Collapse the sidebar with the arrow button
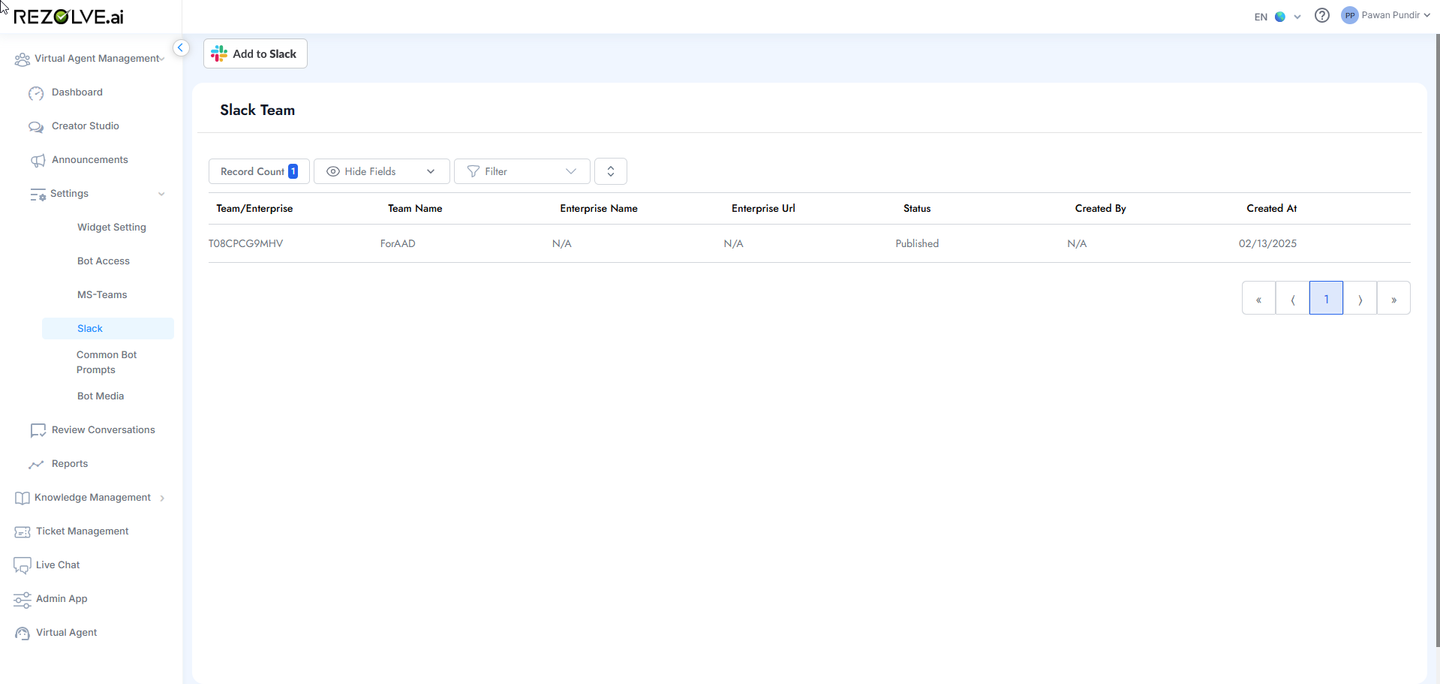Screen dimensions: 1440x684 (181, 48)
